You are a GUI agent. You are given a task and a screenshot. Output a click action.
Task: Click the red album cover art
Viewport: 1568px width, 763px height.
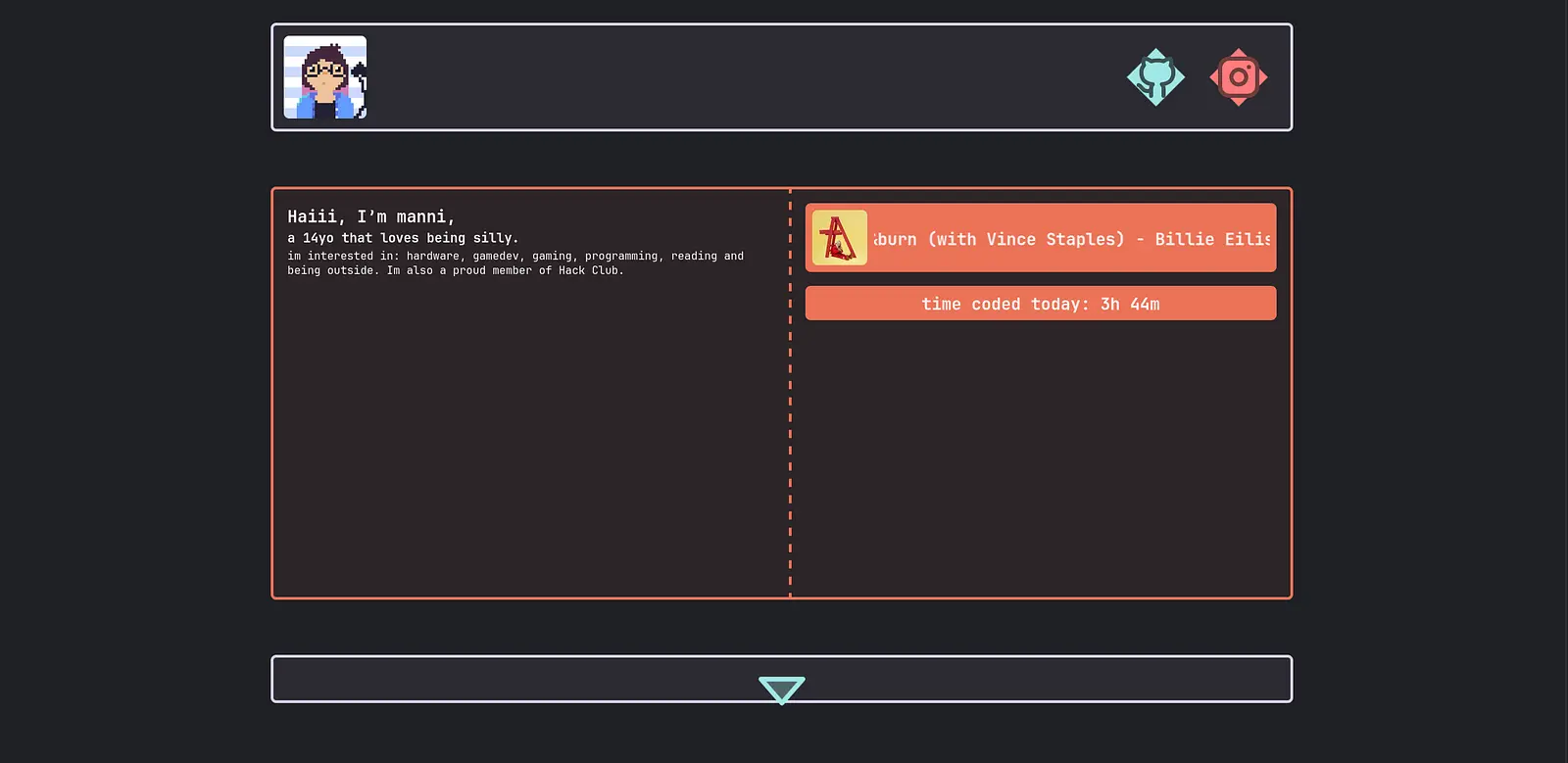[x=840, y=238]
